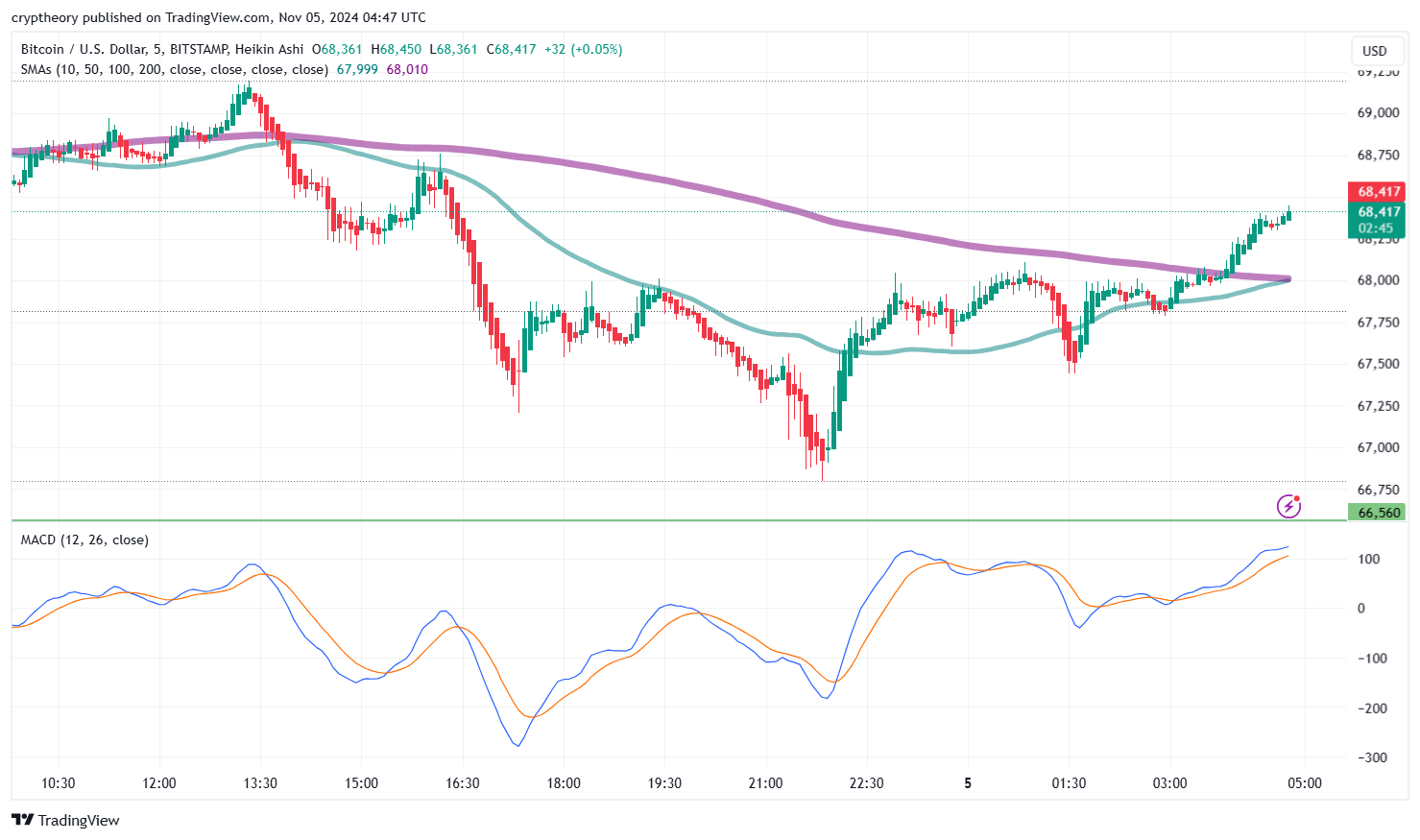
Task: Select the SMAs indicator legend
Action: click(175, 69)
